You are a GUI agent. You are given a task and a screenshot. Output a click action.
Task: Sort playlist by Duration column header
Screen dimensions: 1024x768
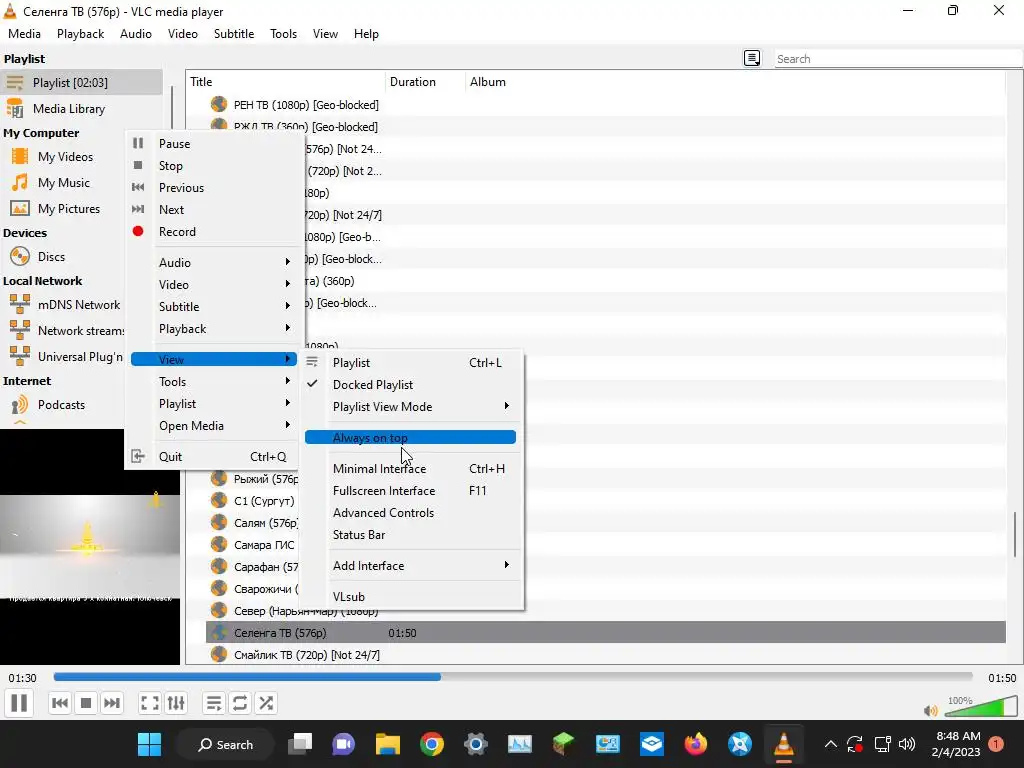425,82
